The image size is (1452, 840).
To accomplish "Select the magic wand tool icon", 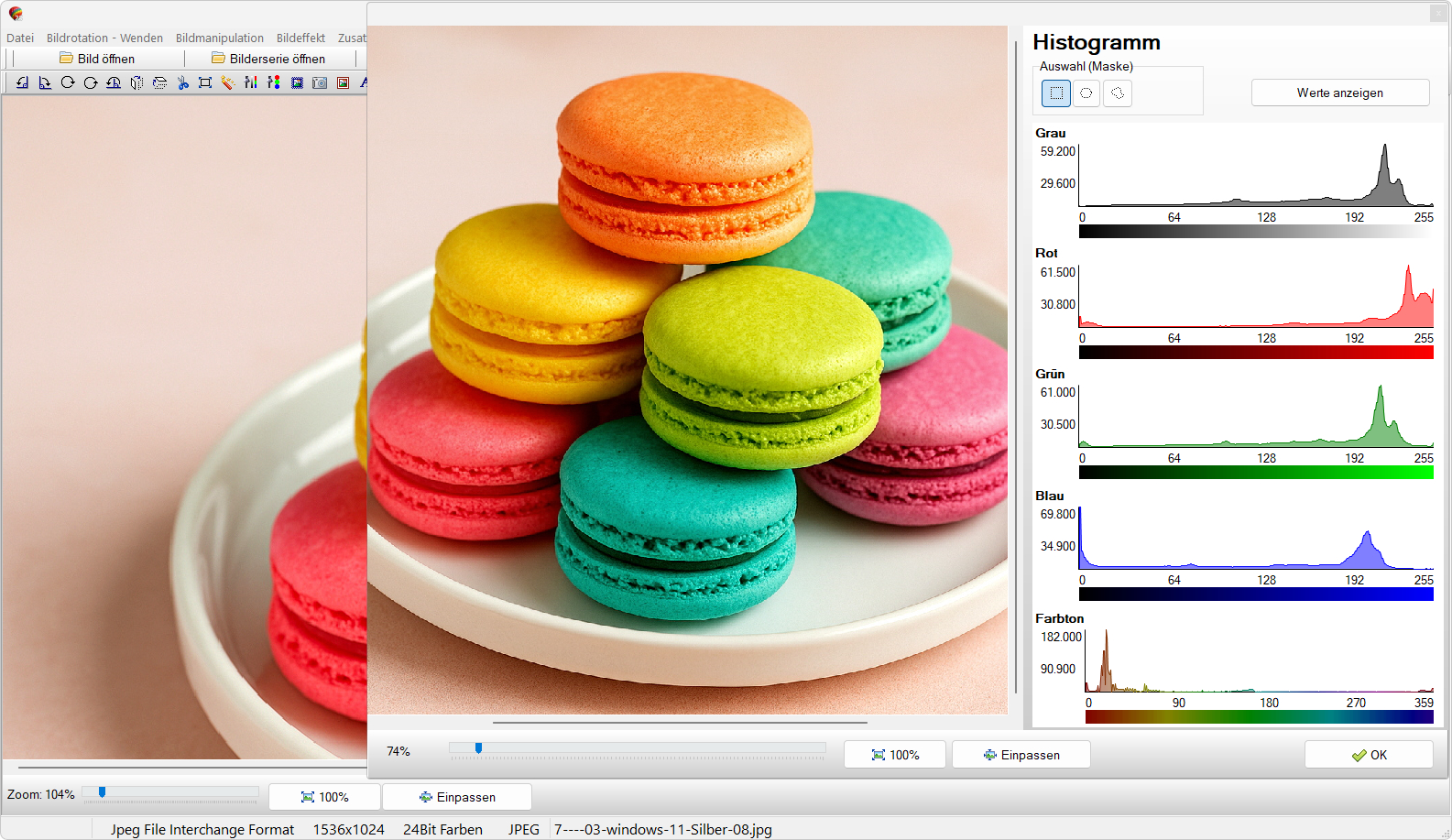I will tap(227, 82).
